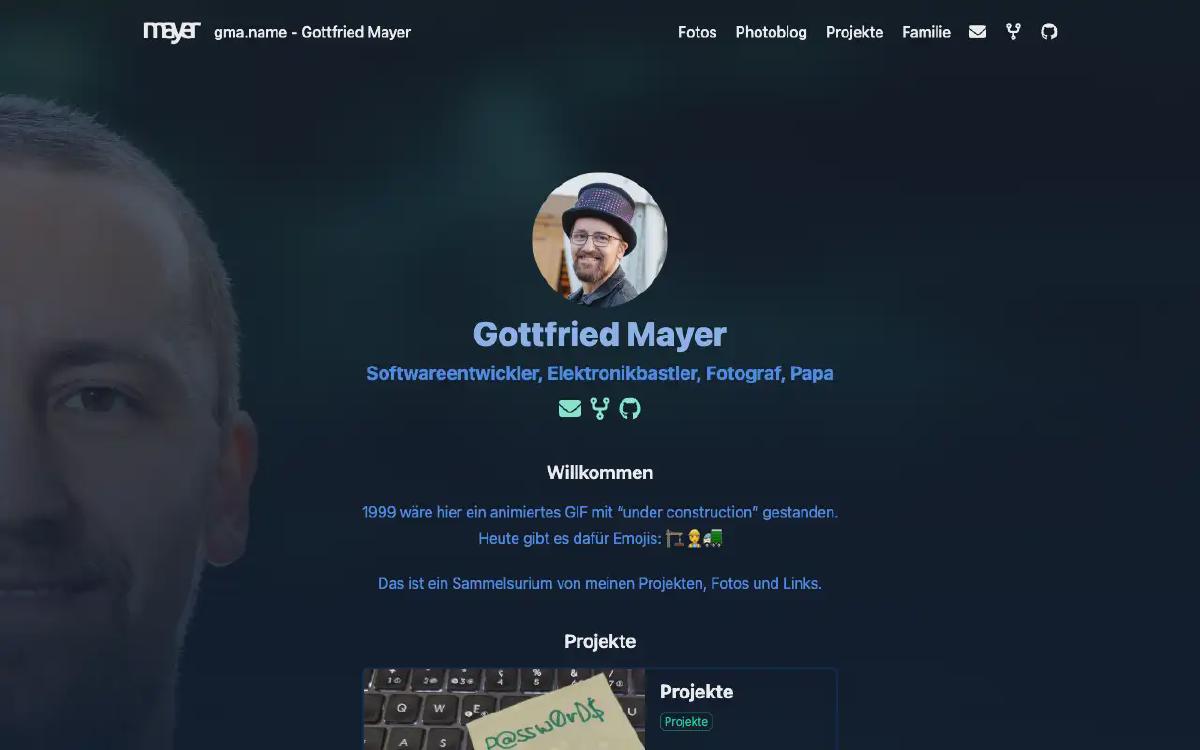Select the green Projekte tag badge
1200x750 pixels.
point(686,722)
